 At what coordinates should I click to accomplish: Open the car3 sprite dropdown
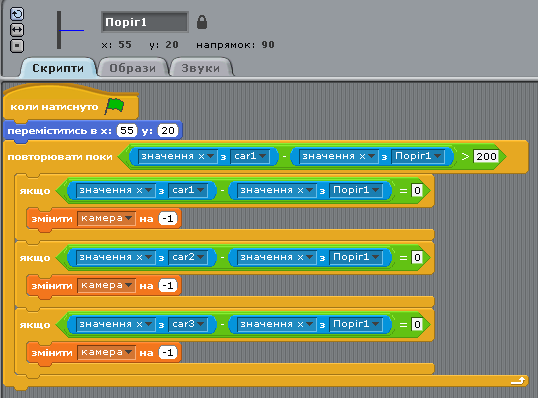pos(188,324)
